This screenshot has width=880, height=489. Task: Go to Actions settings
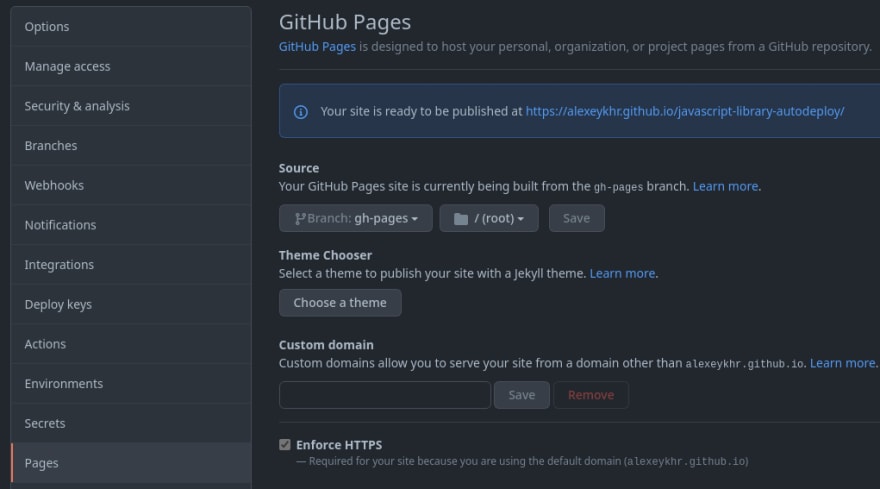[131, 344]
